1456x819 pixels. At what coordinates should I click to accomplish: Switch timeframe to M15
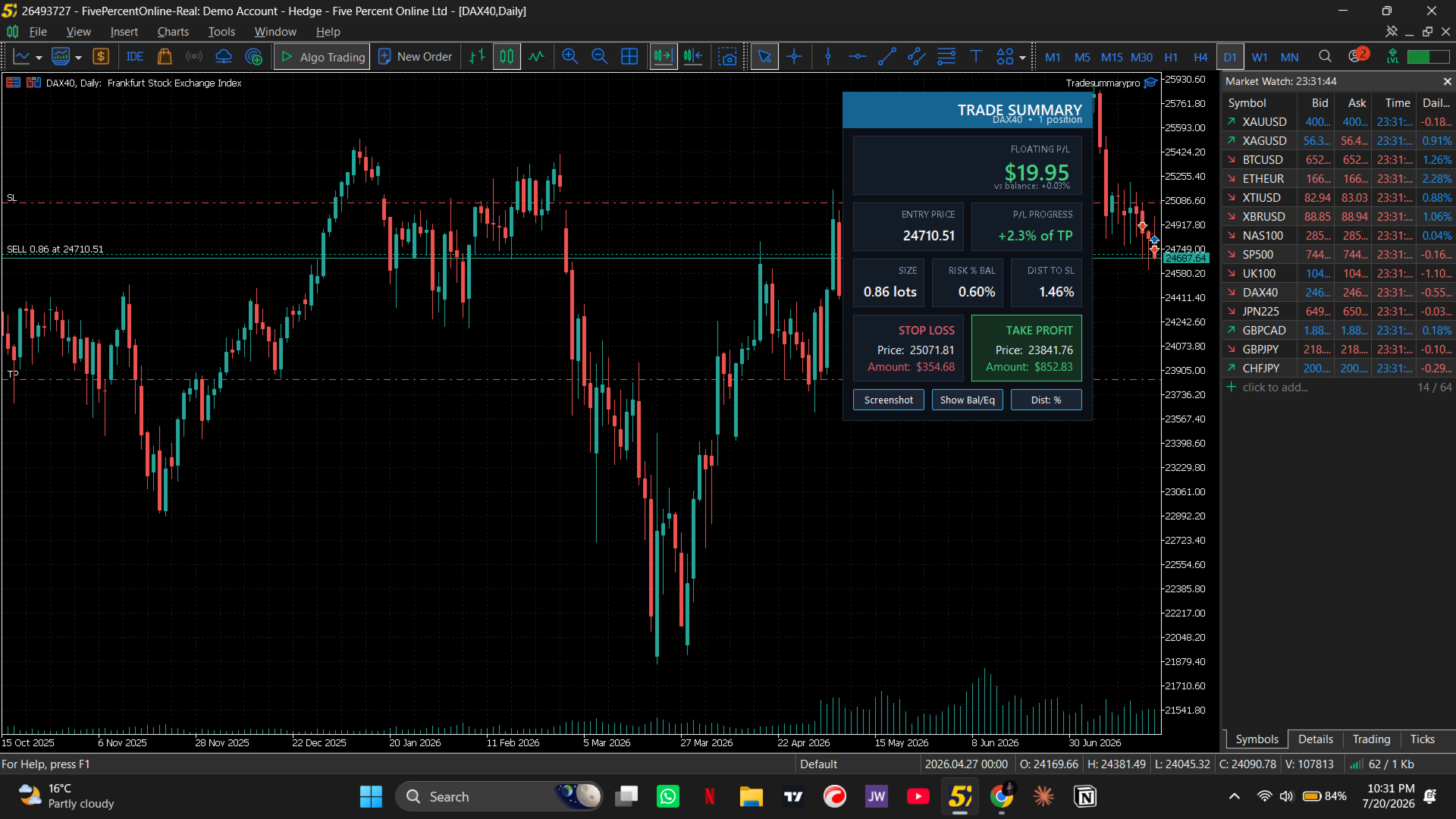click(1112, 57)
